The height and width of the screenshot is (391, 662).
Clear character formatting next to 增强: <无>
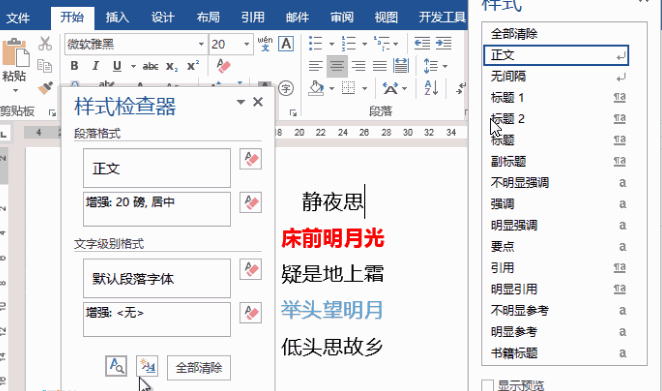(251, 312)
